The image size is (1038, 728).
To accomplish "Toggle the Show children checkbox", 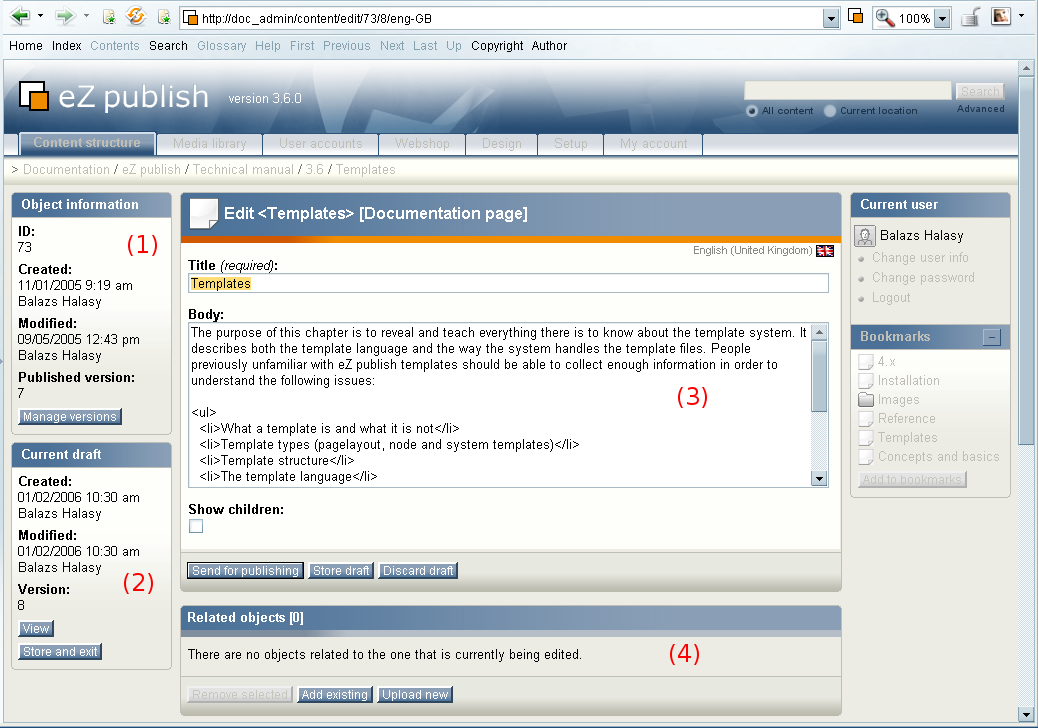I will pyautogui.click(x=196, y=526).
